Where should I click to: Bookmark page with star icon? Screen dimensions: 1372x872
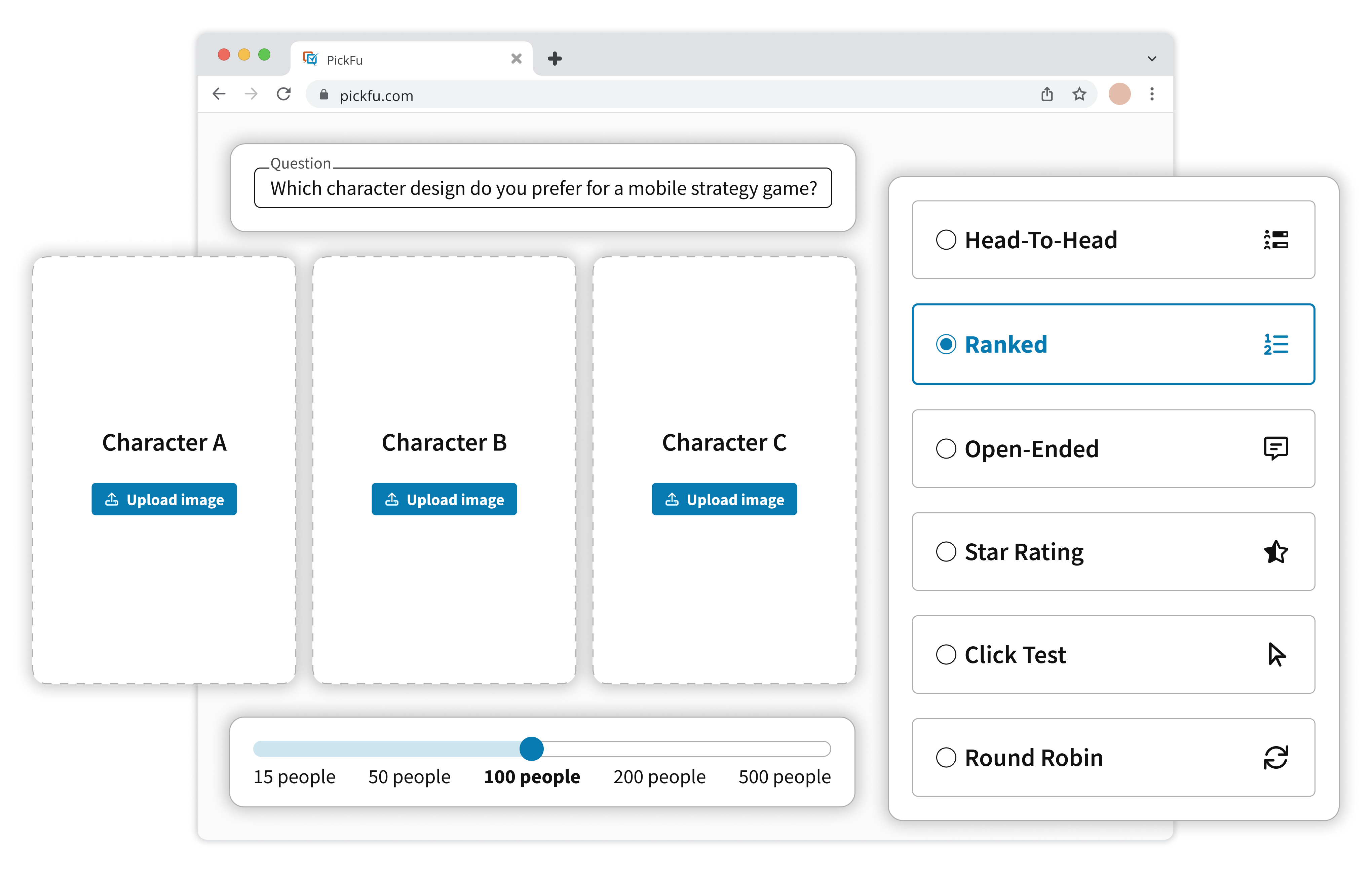(1079, 94)
